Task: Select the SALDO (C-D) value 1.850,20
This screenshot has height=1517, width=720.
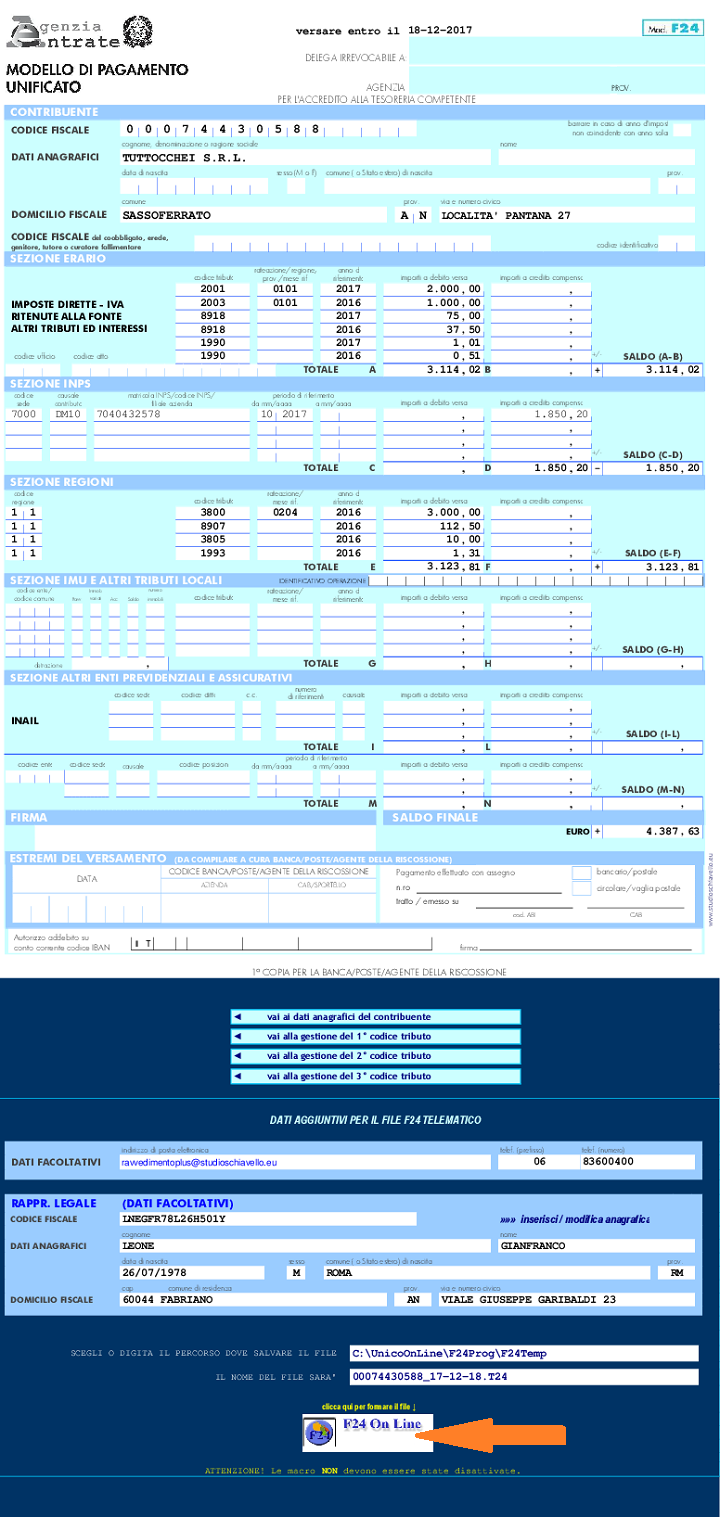Action: point(653,468)
